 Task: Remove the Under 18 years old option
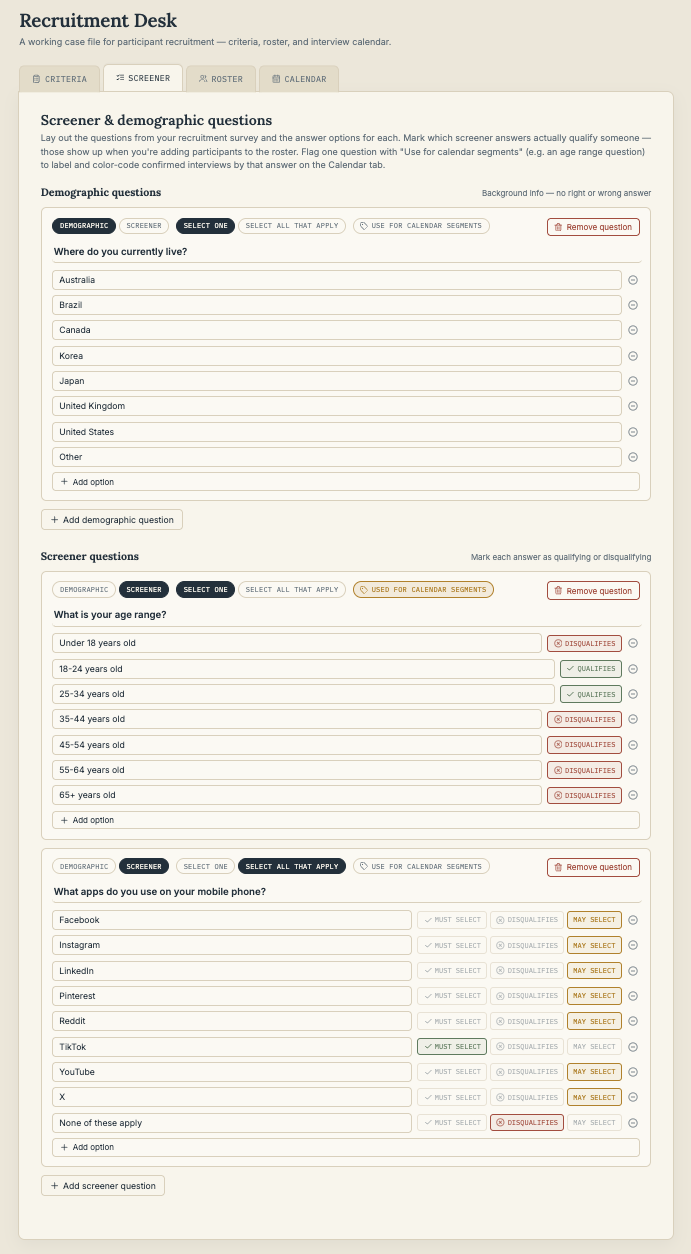[633, 643]
